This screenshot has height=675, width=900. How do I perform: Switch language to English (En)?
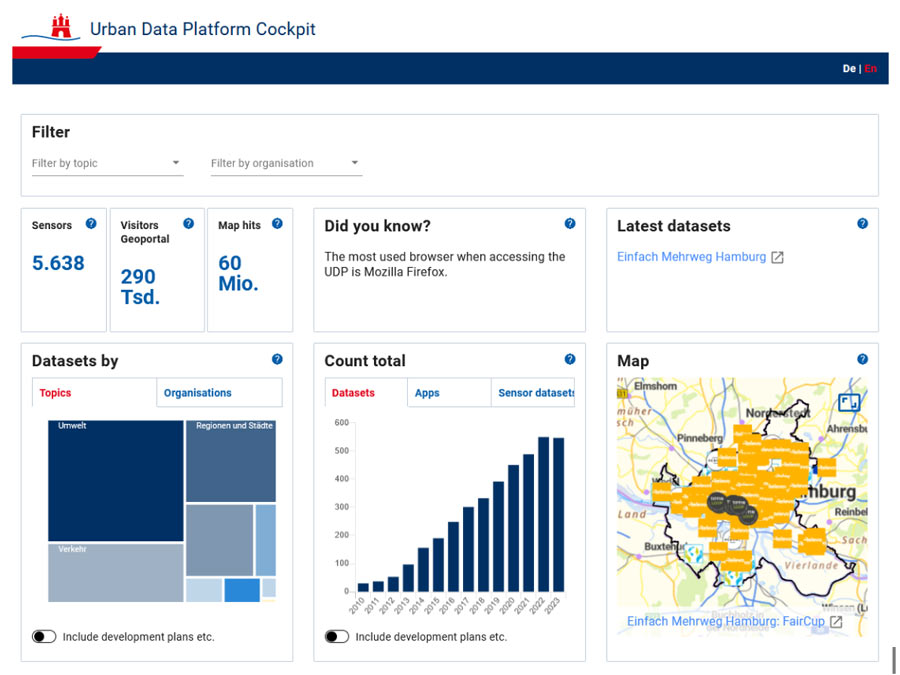(871, 69)
